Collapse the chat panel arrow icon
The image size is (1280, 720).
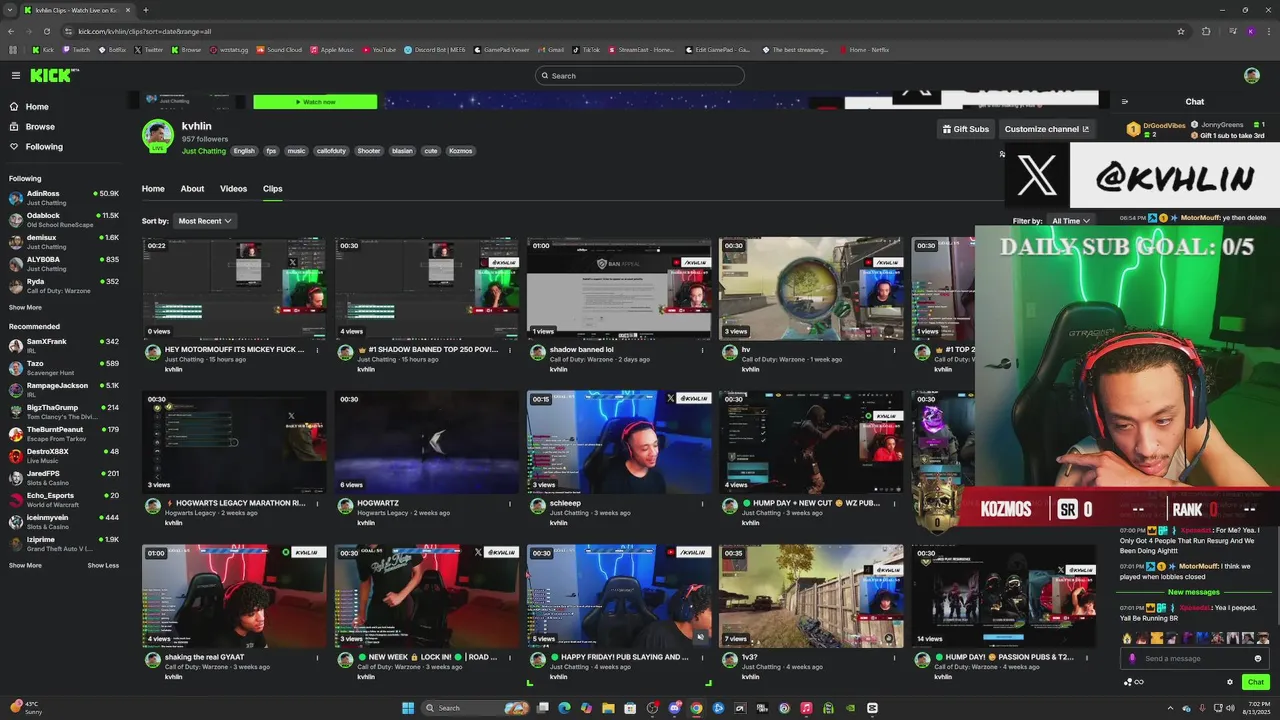1125,102
